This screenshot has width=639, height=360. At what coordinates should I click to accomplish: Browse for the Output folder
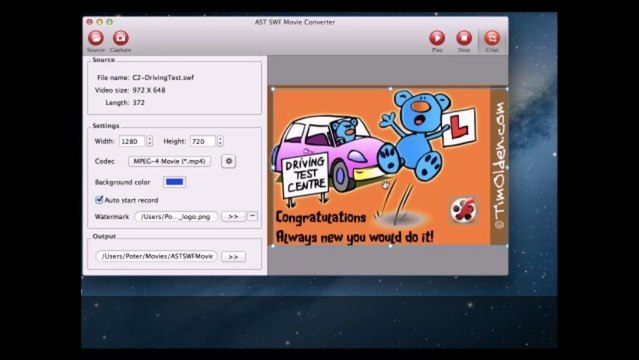coord(233,257)
